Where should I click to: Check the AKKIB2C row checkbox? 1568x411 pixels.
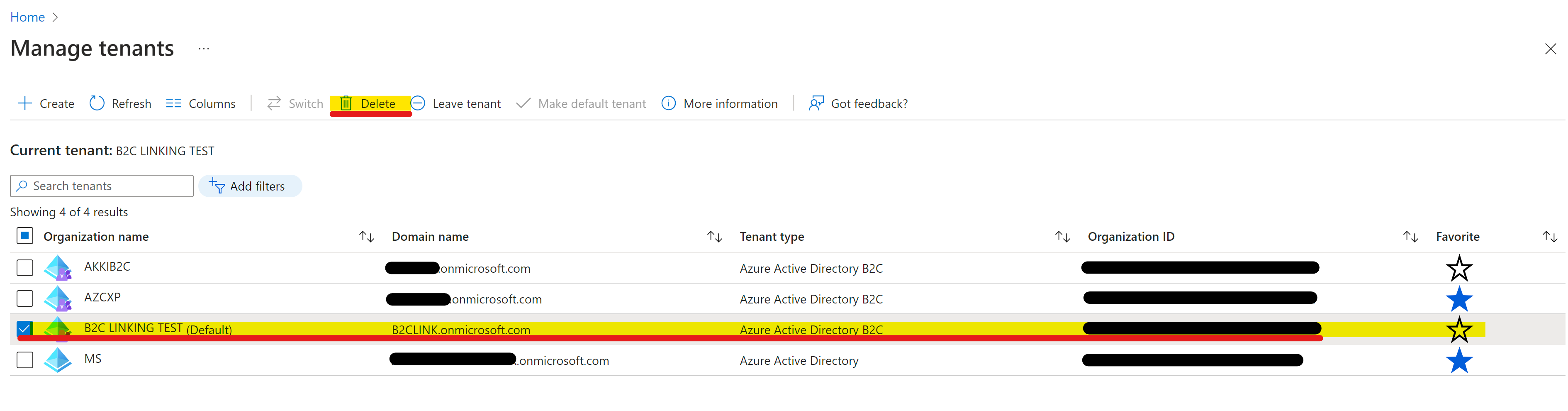click(x=25, y=268)
